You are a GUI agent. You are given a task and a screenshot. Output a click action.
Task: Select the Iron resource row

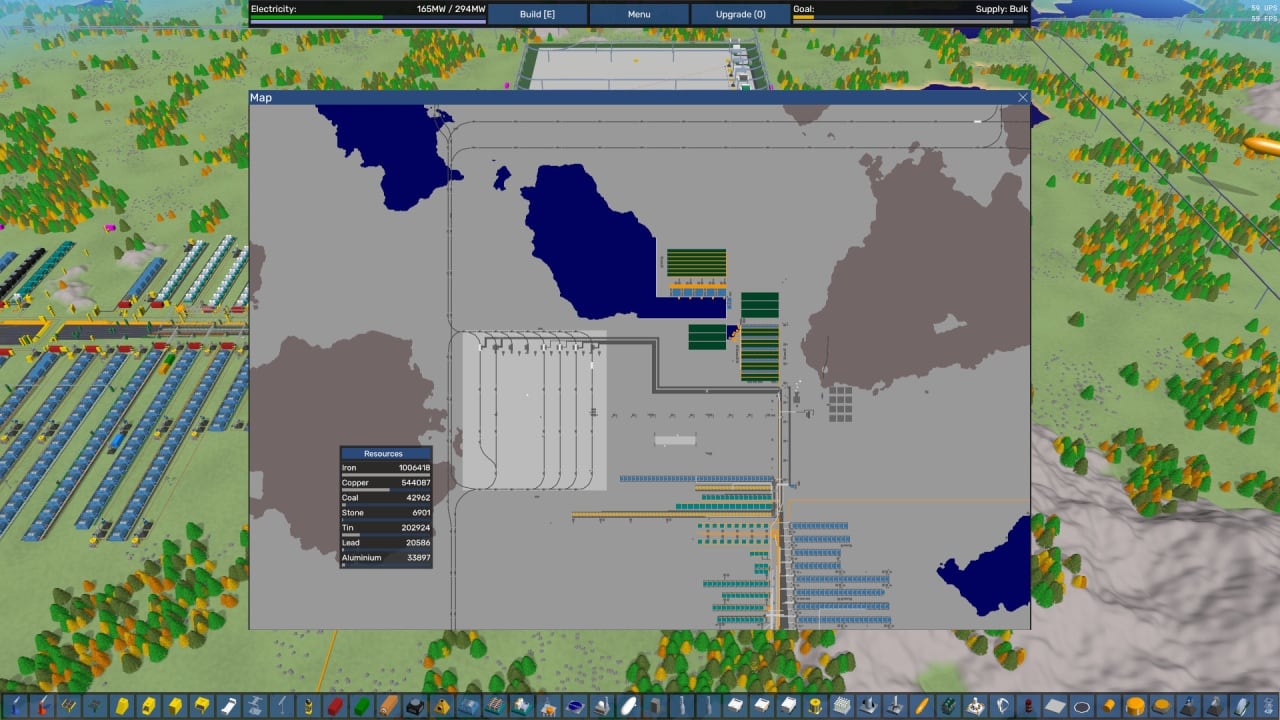click(386, 468)
